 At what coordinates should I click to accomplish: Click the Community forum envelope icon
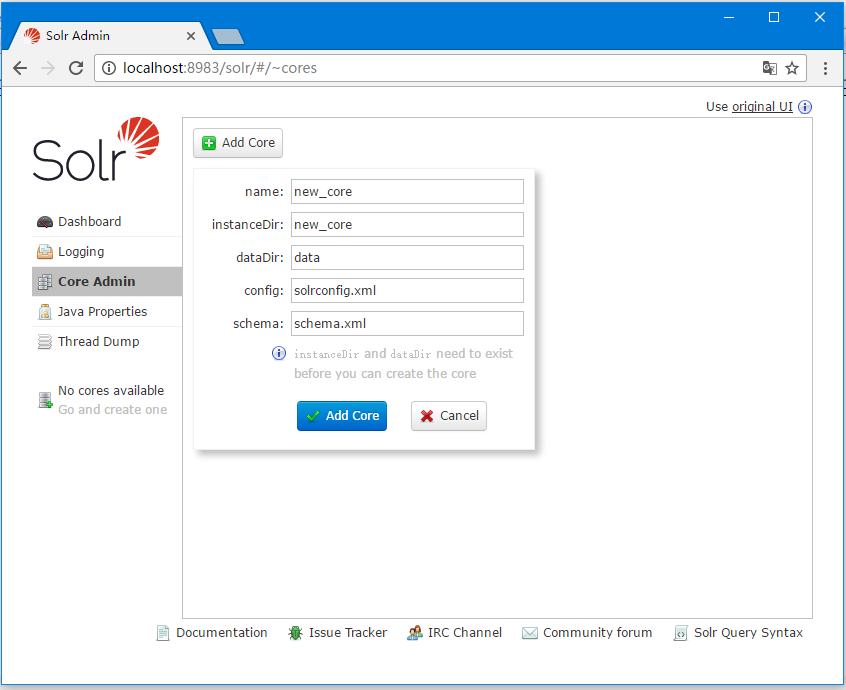[530, 633]
